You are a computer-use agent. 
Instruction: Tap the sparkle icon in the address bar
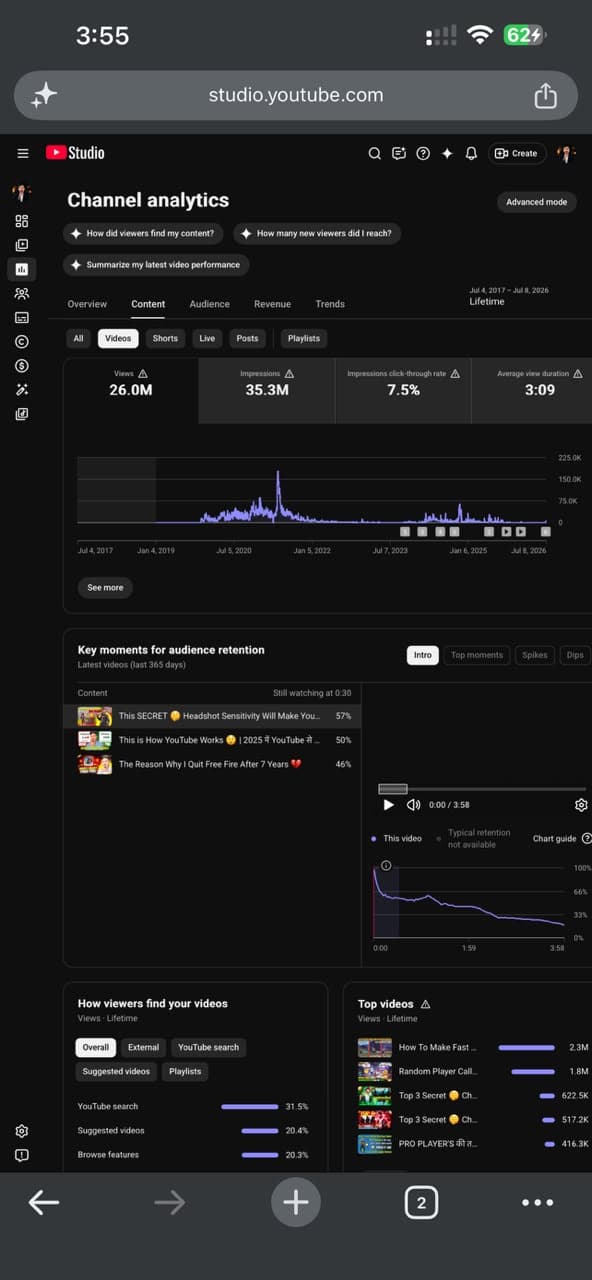pos(44,95)
